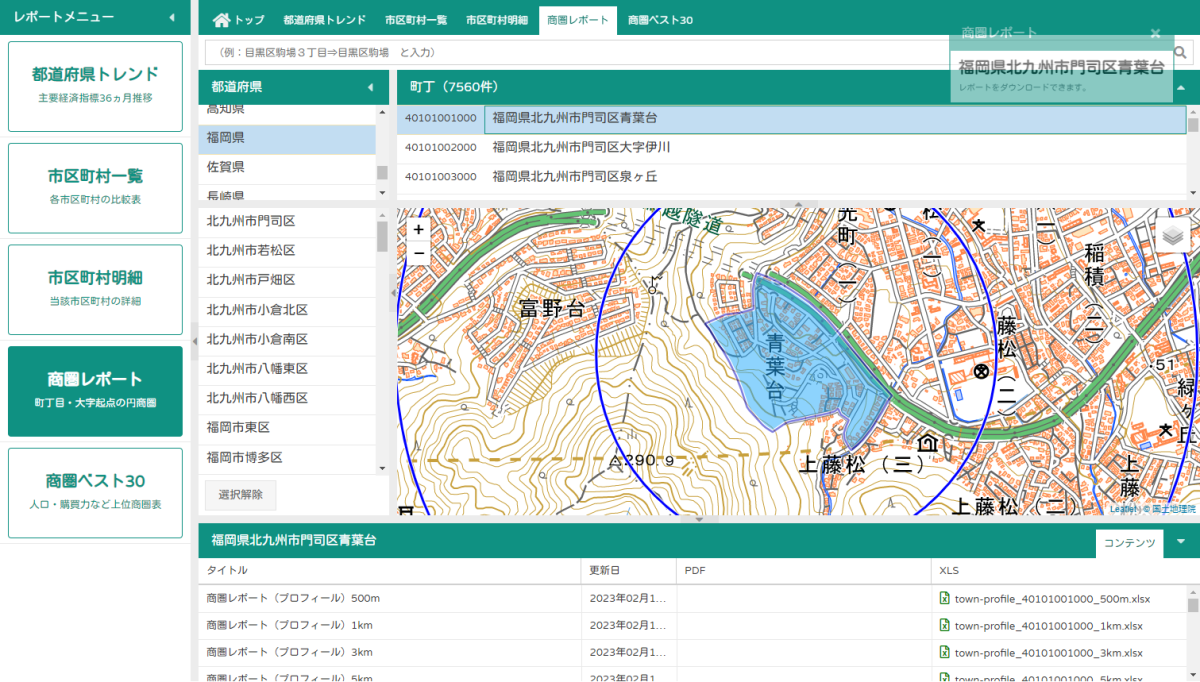Sort by the 更新日 column header
This screenshot has width=1200, height=682.
point(629,570)
